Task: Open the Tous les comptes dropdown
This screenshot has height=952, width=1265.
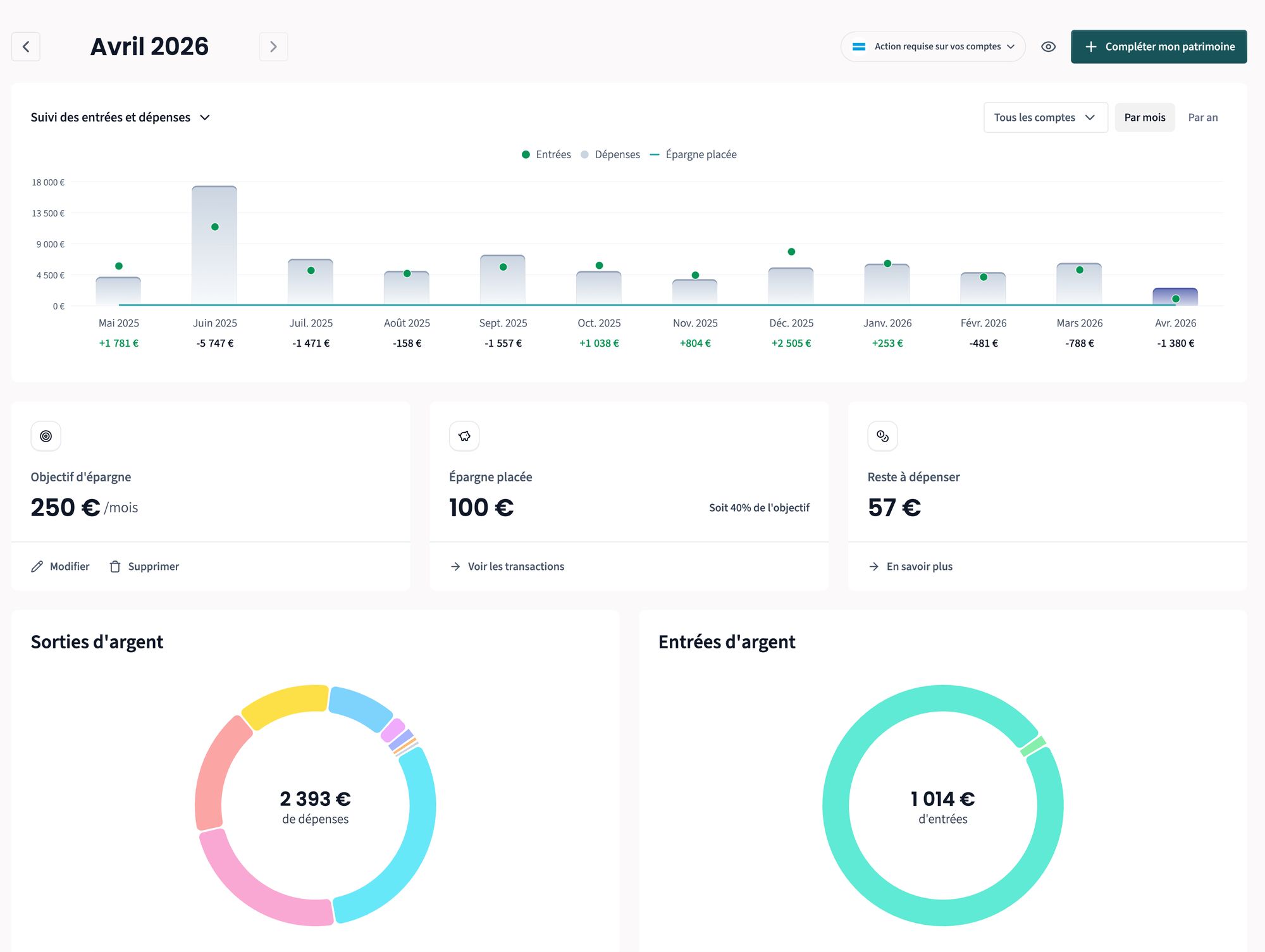Action: [x=1045, y=118]
